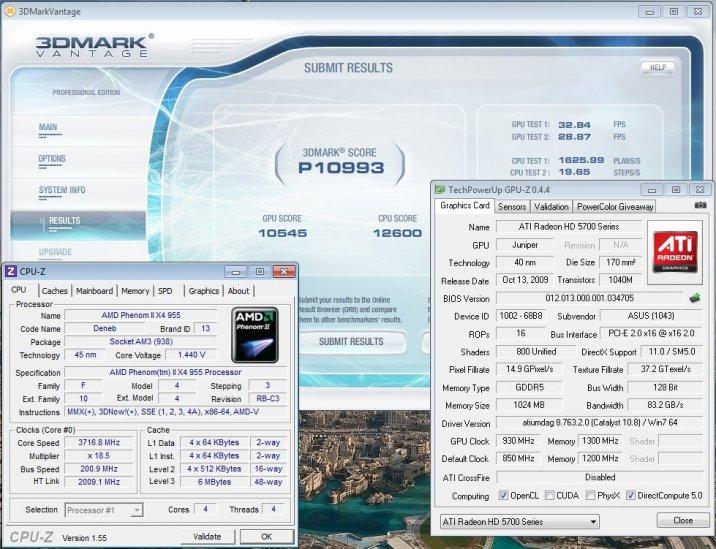This screenshot has height=549, width=716.
Task: Open the ATI Radeon HD 5700 Series dropdown
Action: (x=520, y=522)
